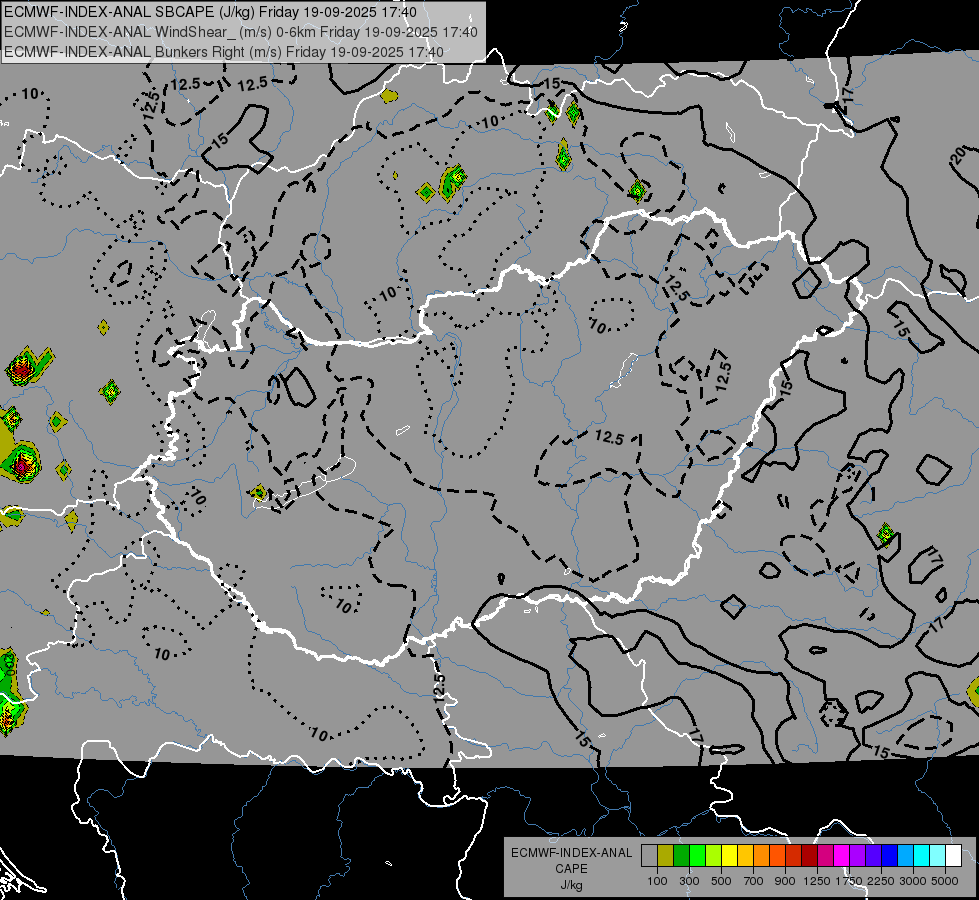Click the SBCAPE title line in header

[210, 12]
